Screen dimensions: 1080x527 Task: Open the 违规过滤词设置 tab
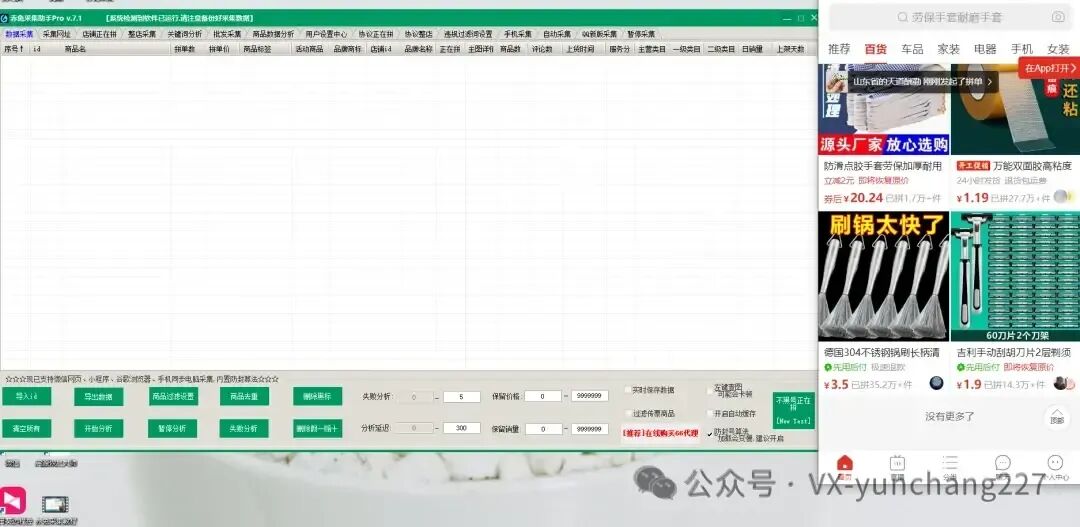[468, 34]
